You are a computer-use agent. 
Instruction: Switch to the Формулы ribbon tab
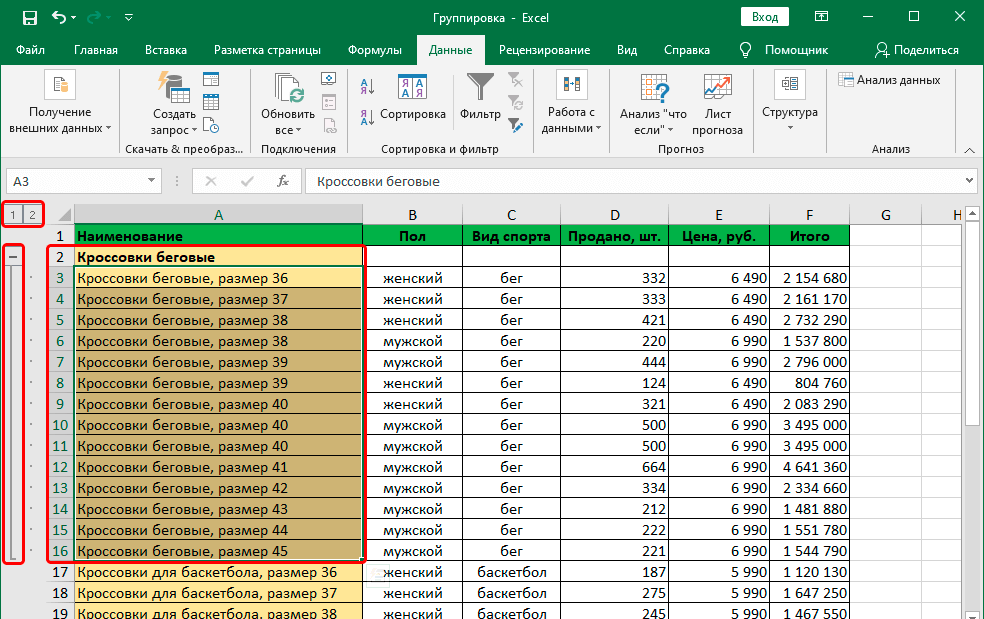tap(375, 50)
